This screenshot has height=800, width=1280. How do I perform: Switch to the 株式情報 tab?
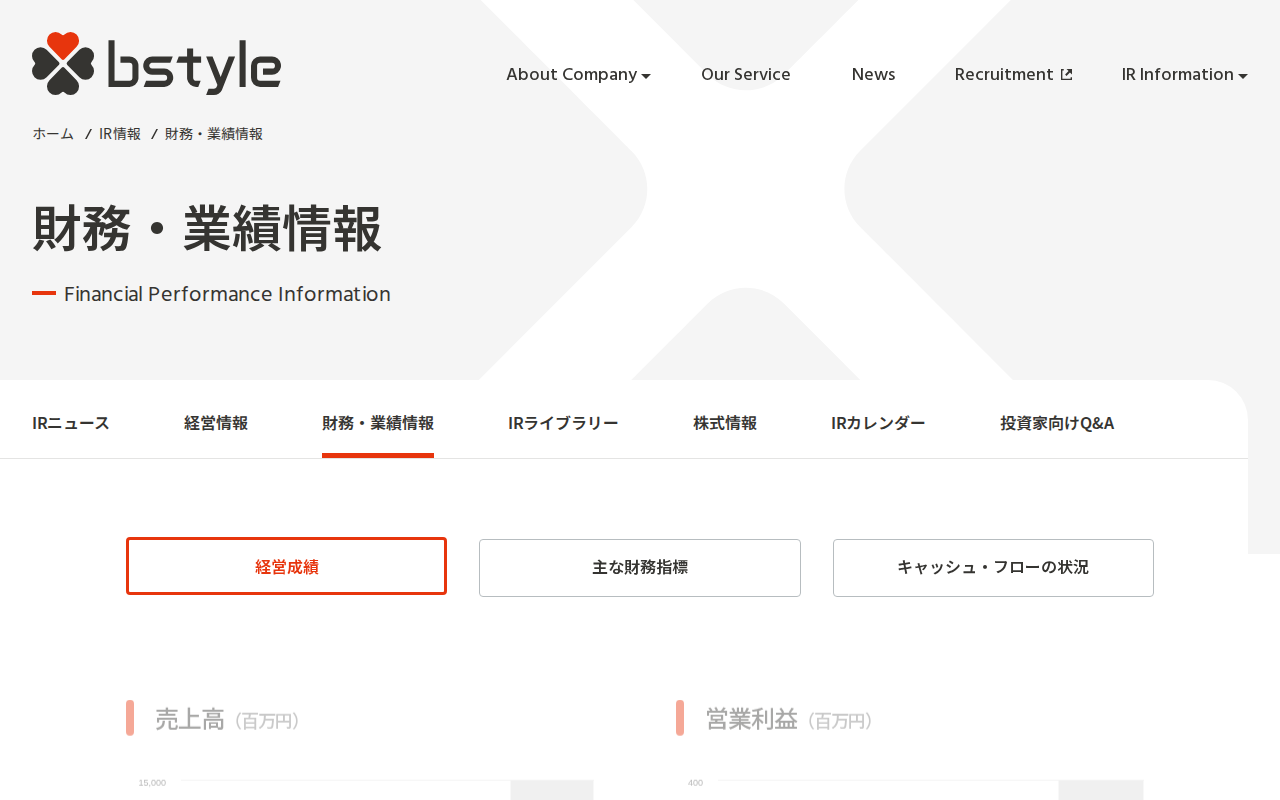click(725, 423)
